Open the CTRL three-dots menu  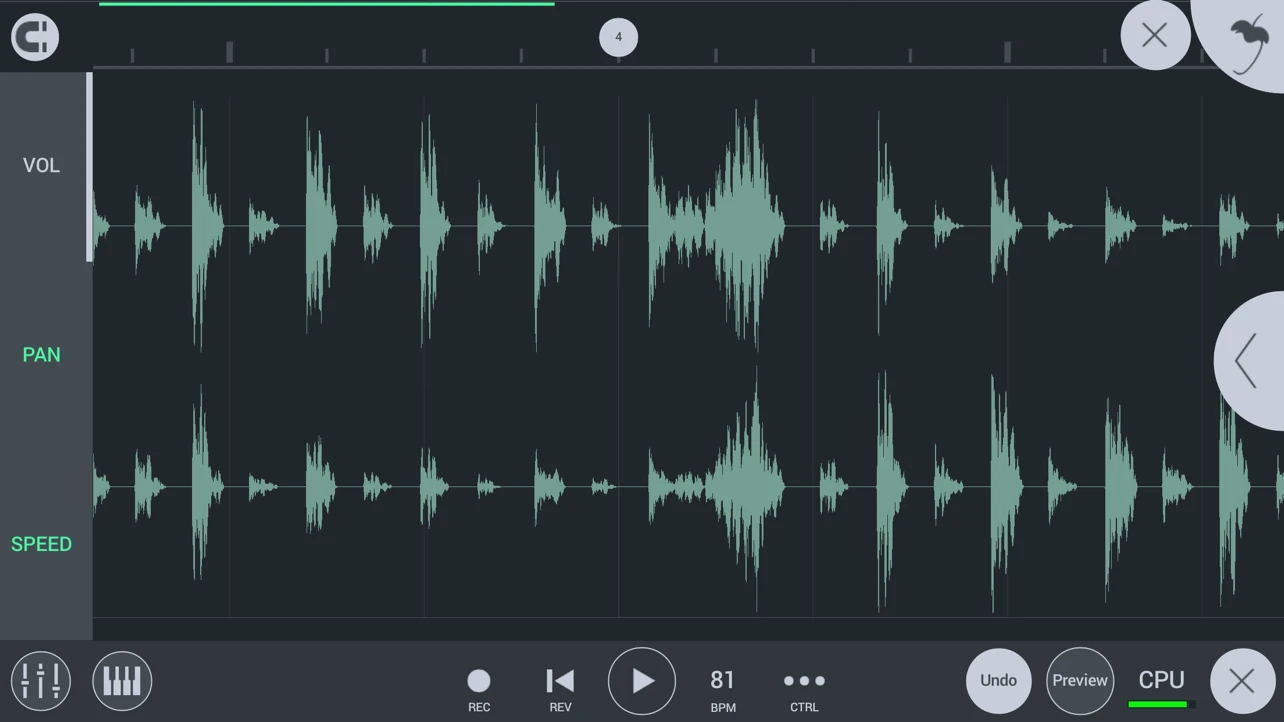pyautogui.click(x=804, y=689)
